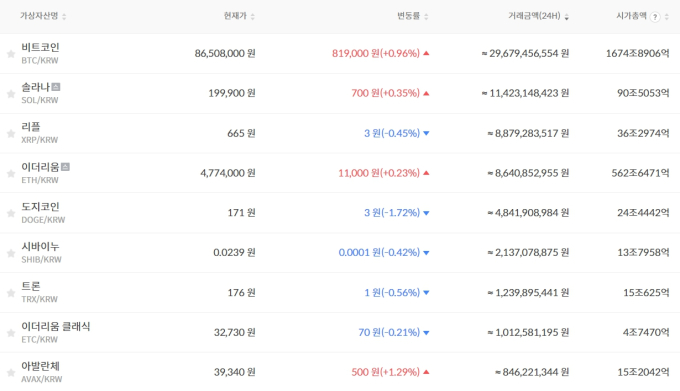Image resolution: width=680 pixels, height=391 pixels.
Task: Mark 시바이누 SHIB/KRW as favorite
Action: (11, 253)
